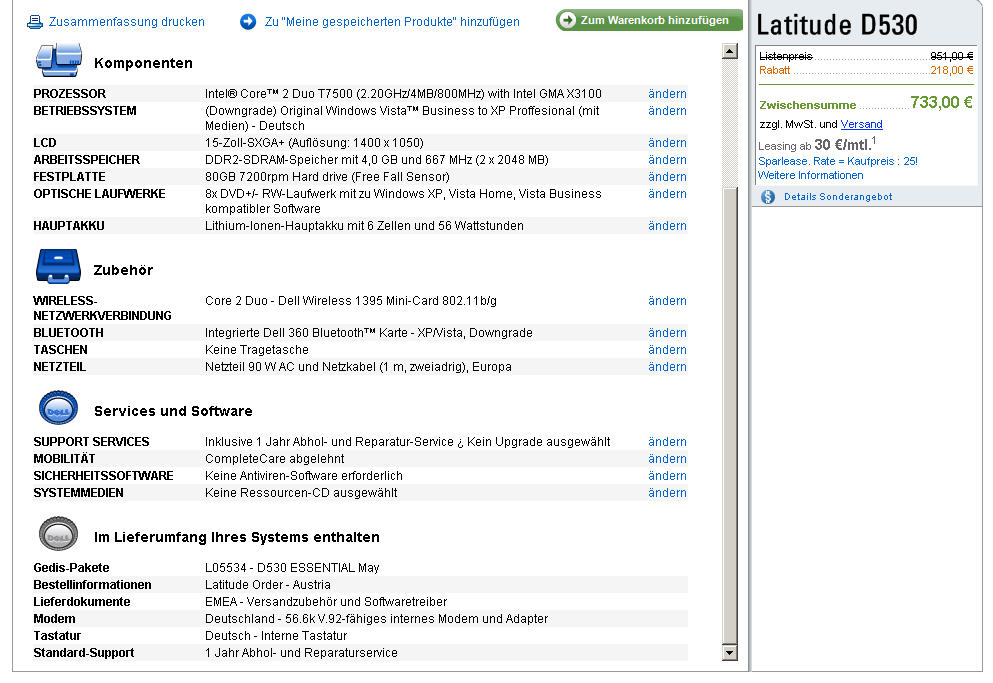
Task: Click the scrollbar down arrow
Action: 730,653
